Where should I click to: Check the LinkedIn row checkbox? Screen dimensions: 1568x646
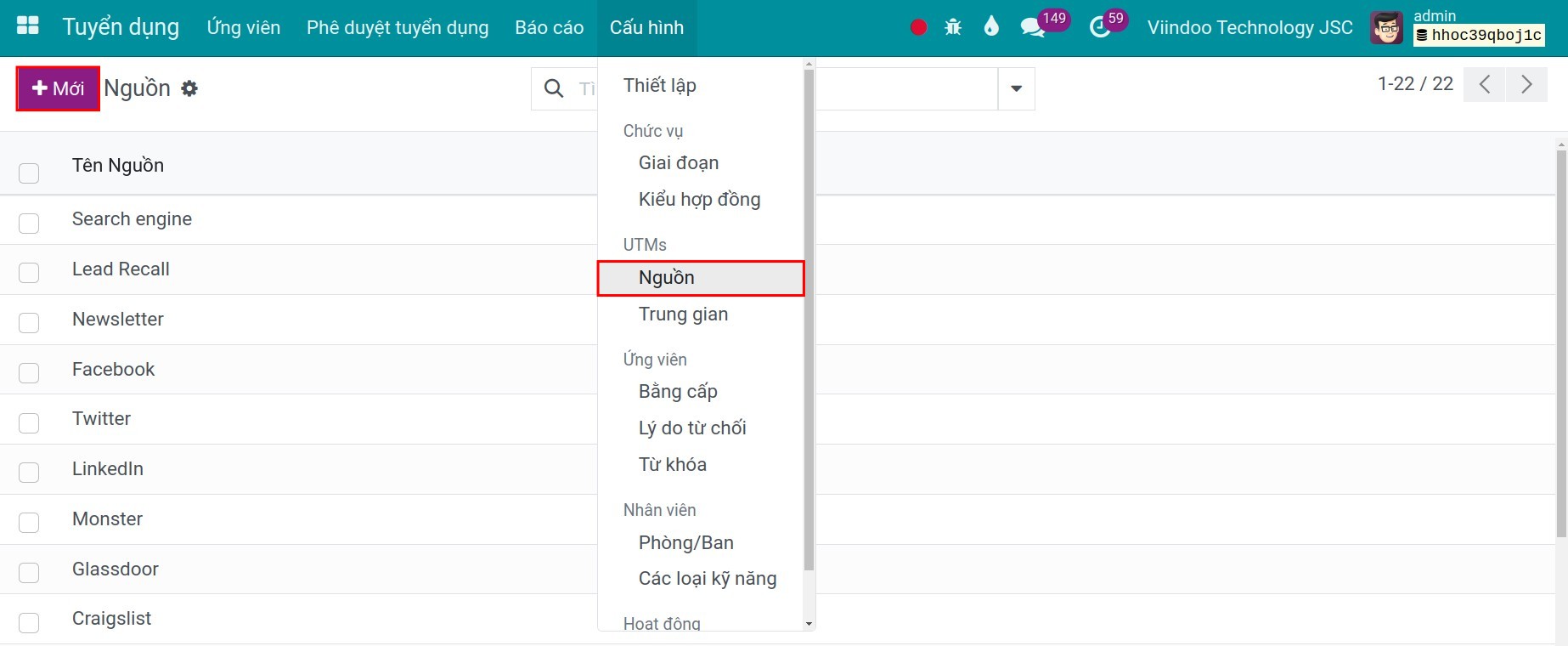pyautogui.click(x=29, y=473)
